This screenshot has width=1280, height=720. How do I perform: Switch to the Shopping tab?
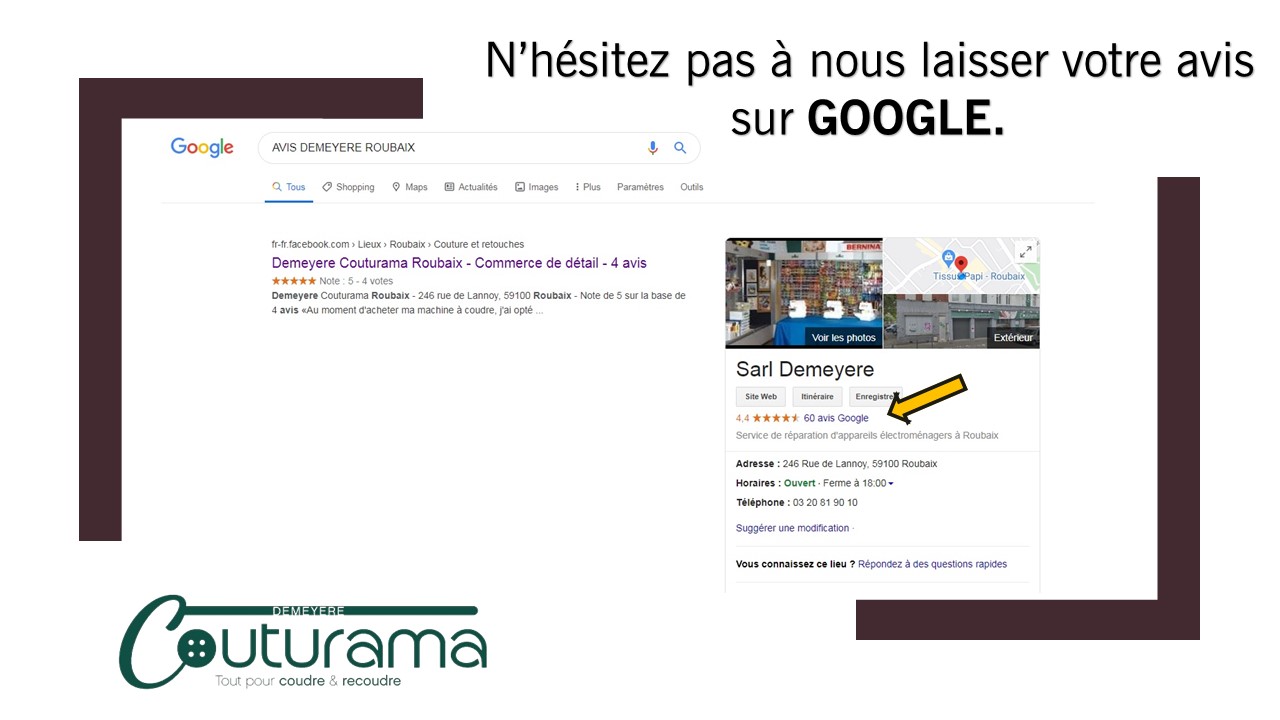(x=348, y=187)
